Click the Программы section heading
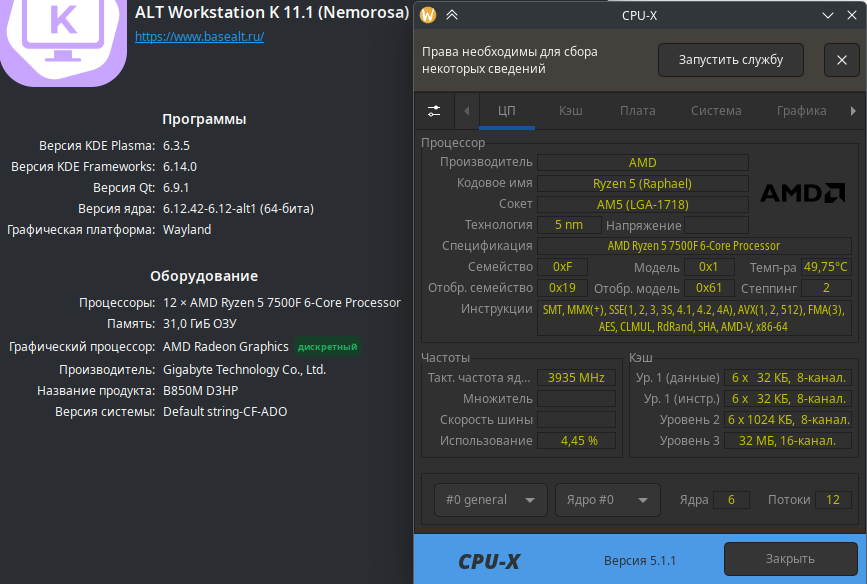 coord(204,119)
